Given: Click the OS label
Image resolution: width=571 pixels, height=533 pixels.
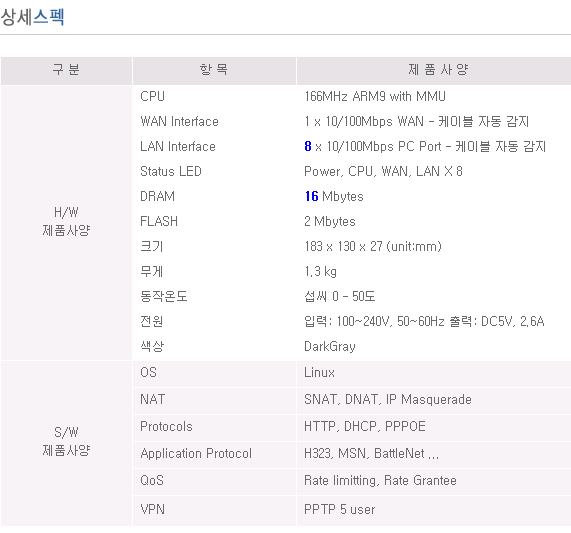Looking at the screenshot, I should (149, 372).
